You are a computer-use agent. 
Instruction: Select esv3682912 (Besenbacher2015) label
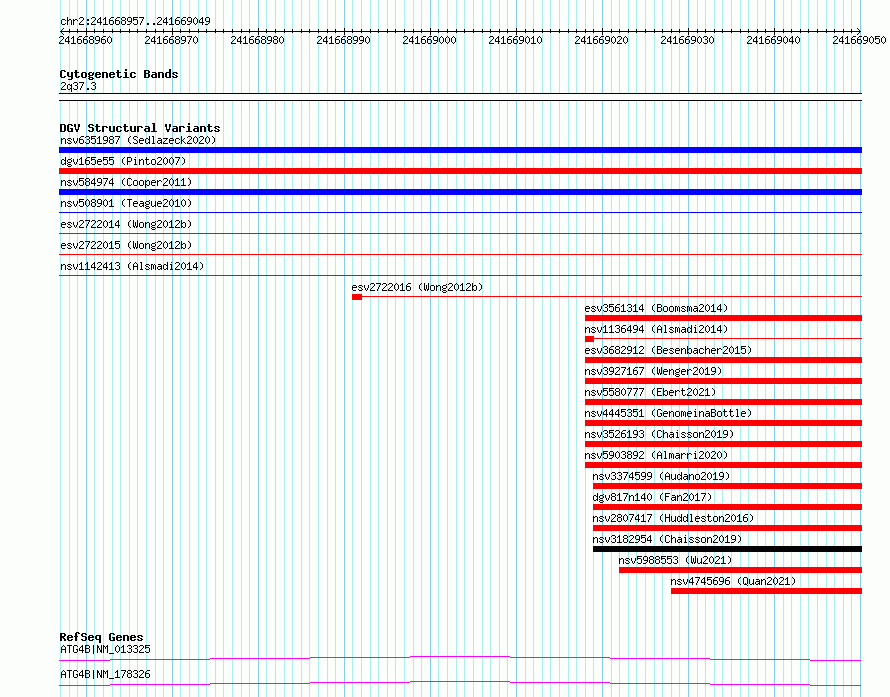click(668, 350)
